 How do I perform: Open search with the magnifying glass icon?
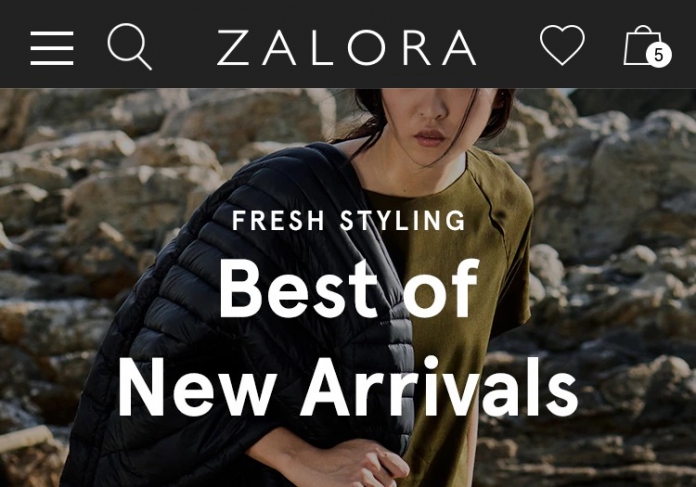(x=130, y=47)
